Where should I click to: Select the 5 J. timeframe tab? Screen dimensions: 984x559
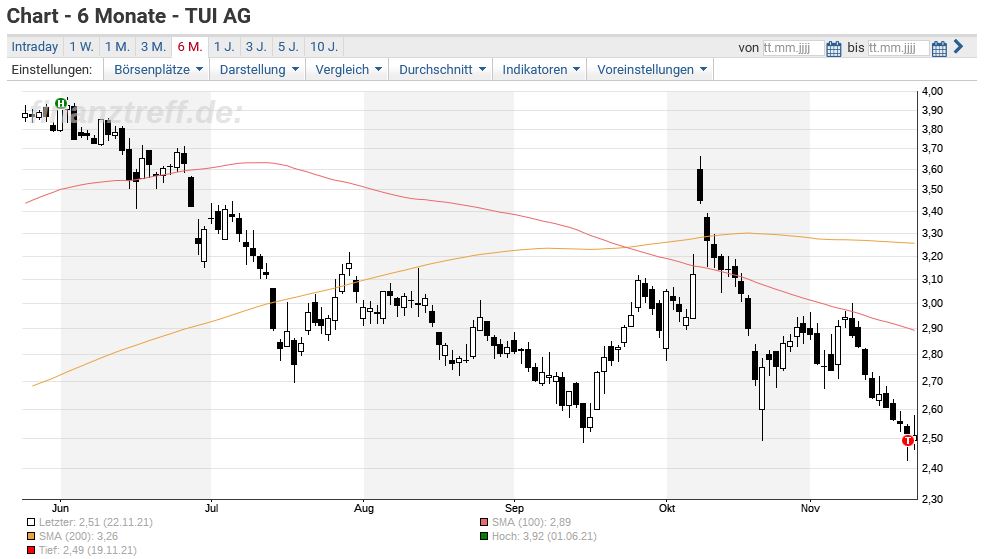(289, 46)
